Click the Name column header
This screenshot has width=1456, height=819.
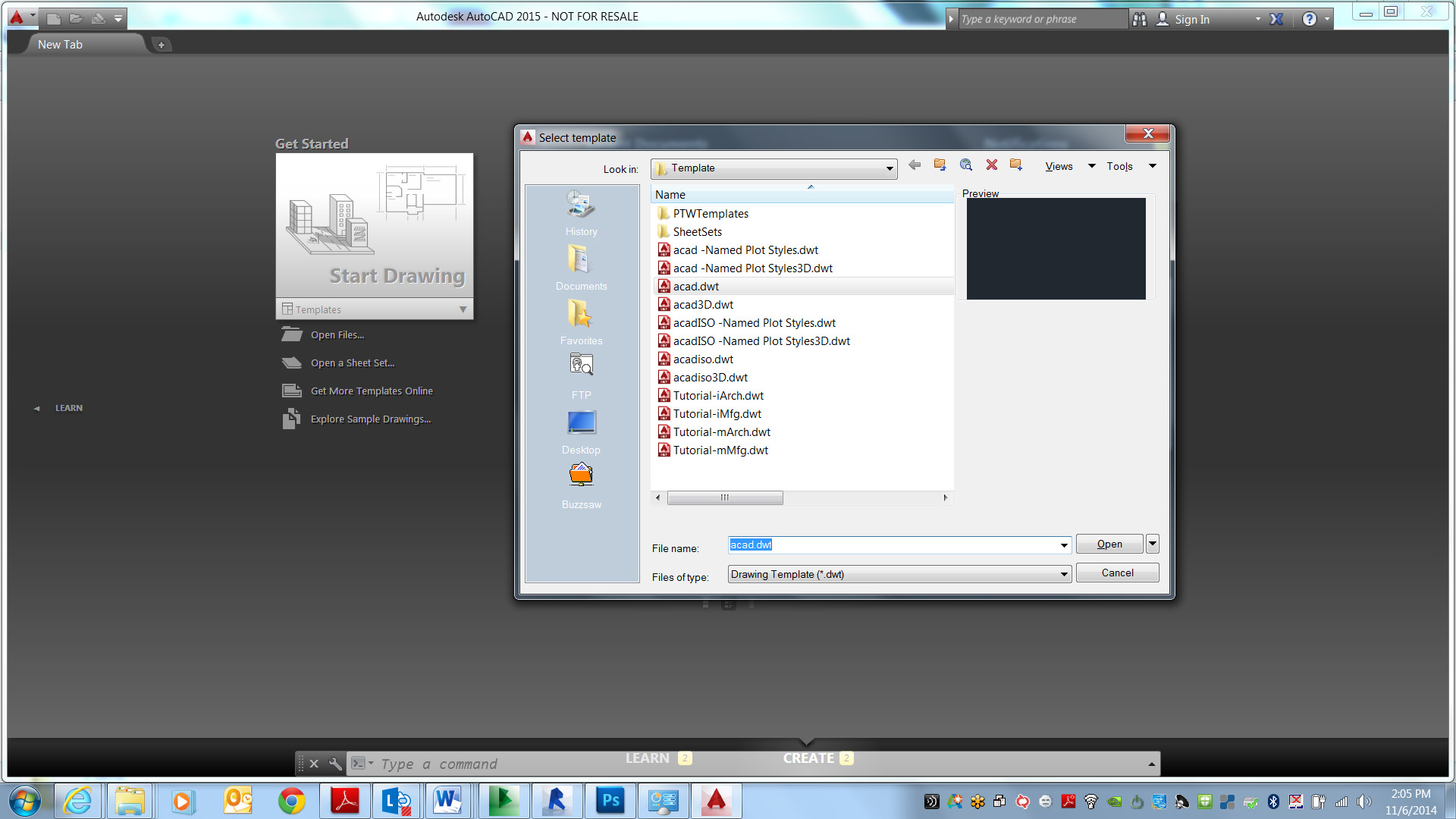(x=802, y=194)
